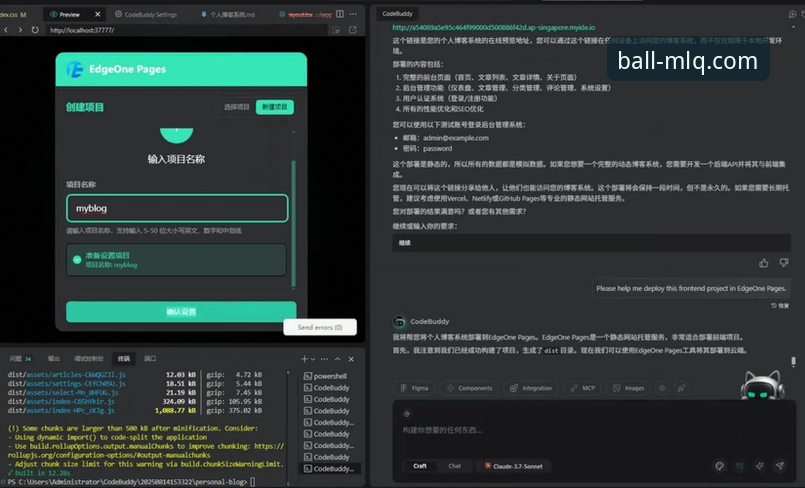Select the 选择项目 option
The image size is (805, 488).
[236, 107]
